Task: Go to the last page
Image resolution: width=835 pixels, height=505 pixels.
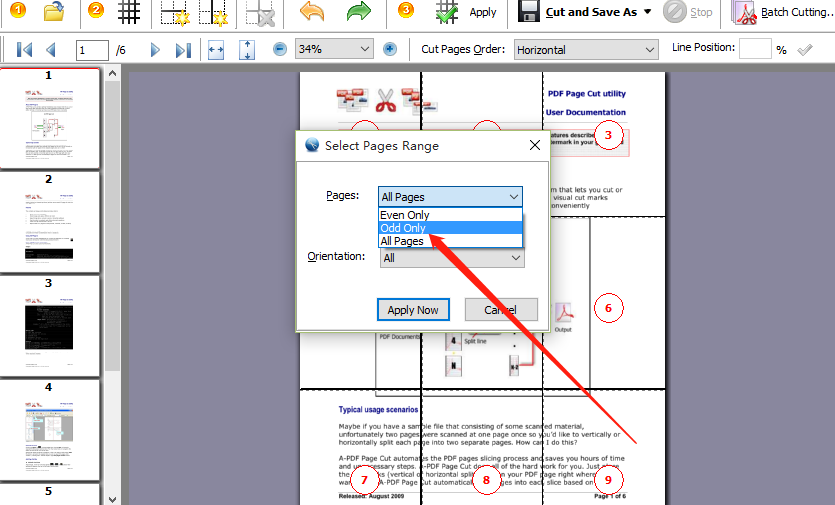Action: [x=183, y=50]
